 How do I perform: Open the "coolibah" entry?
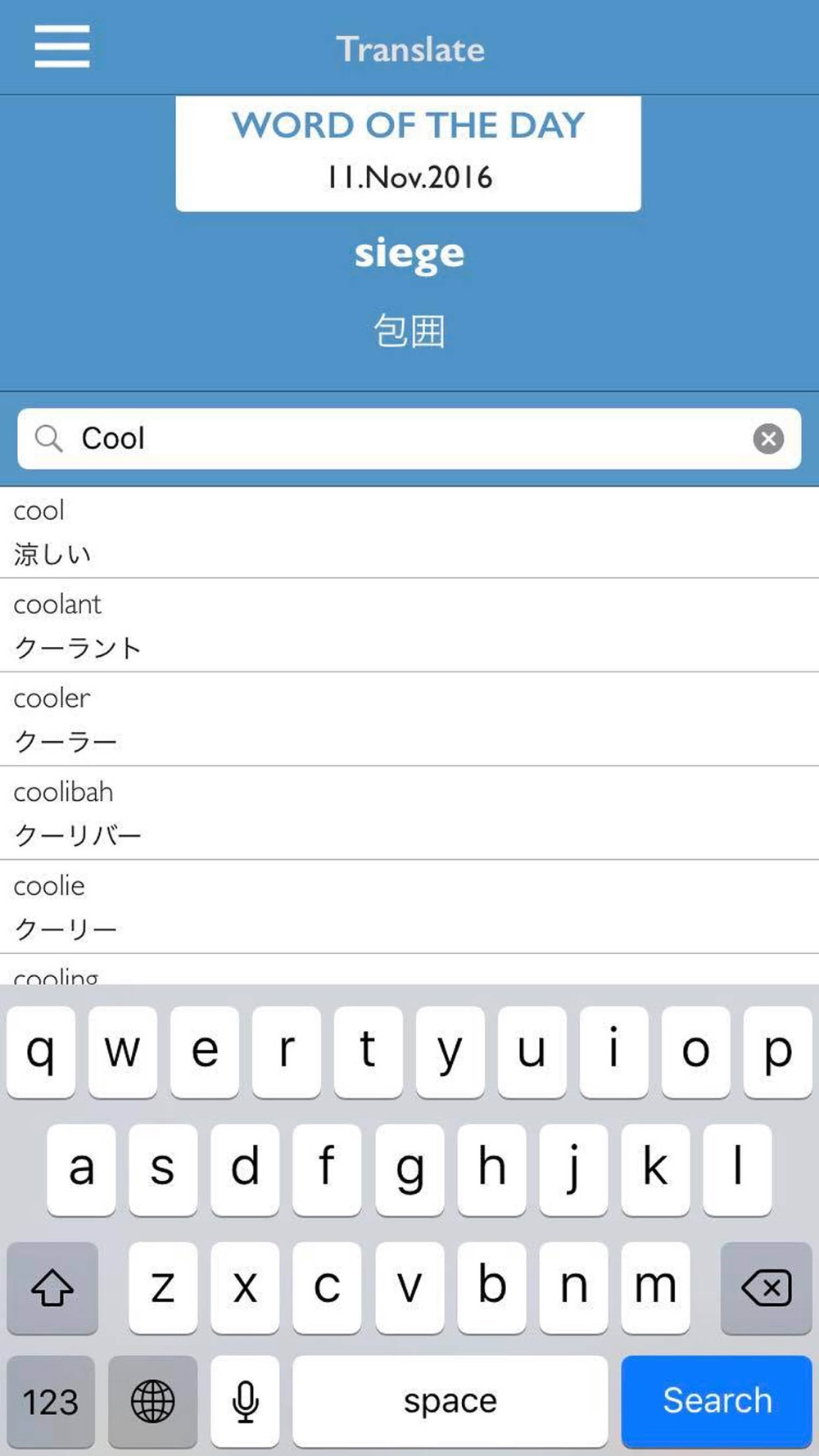(x=409, y=813)
